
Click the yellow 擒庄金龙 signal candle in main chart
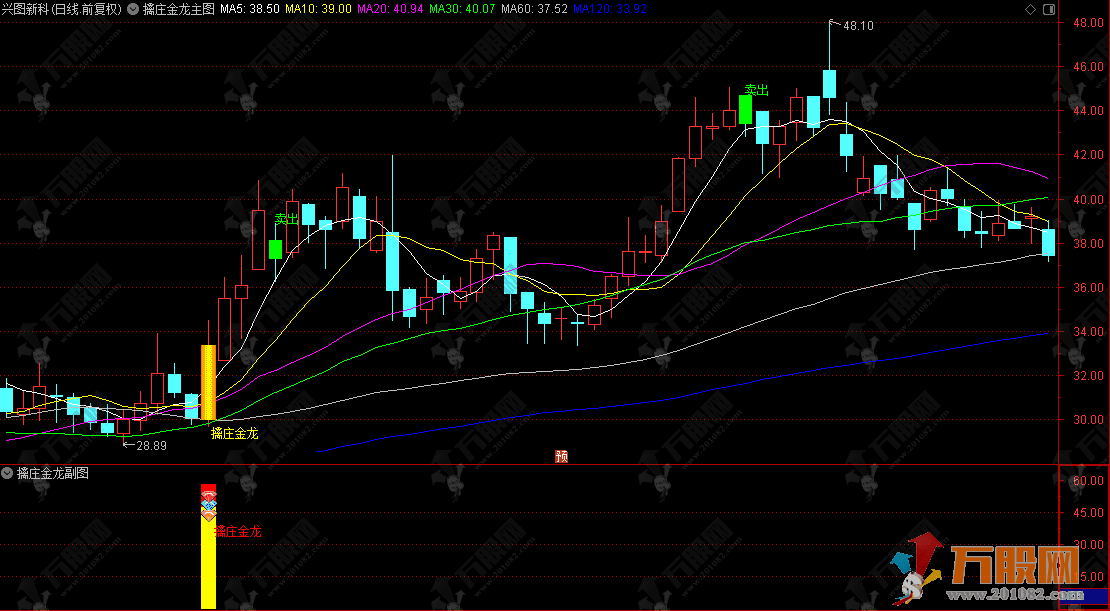click(x=208, y=382)
